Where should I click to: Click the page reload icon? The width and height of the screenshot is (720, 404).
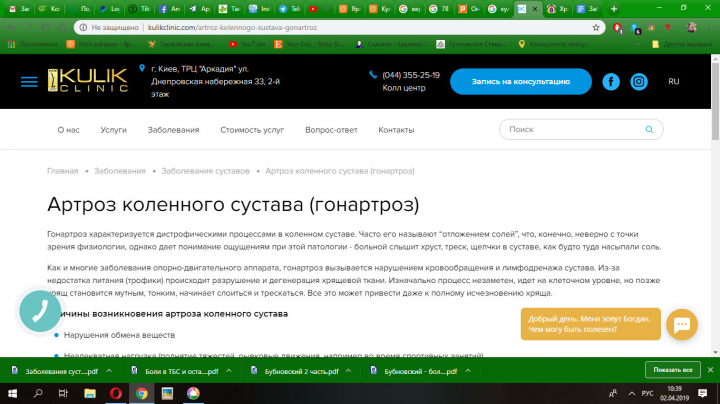coord(45,28)
